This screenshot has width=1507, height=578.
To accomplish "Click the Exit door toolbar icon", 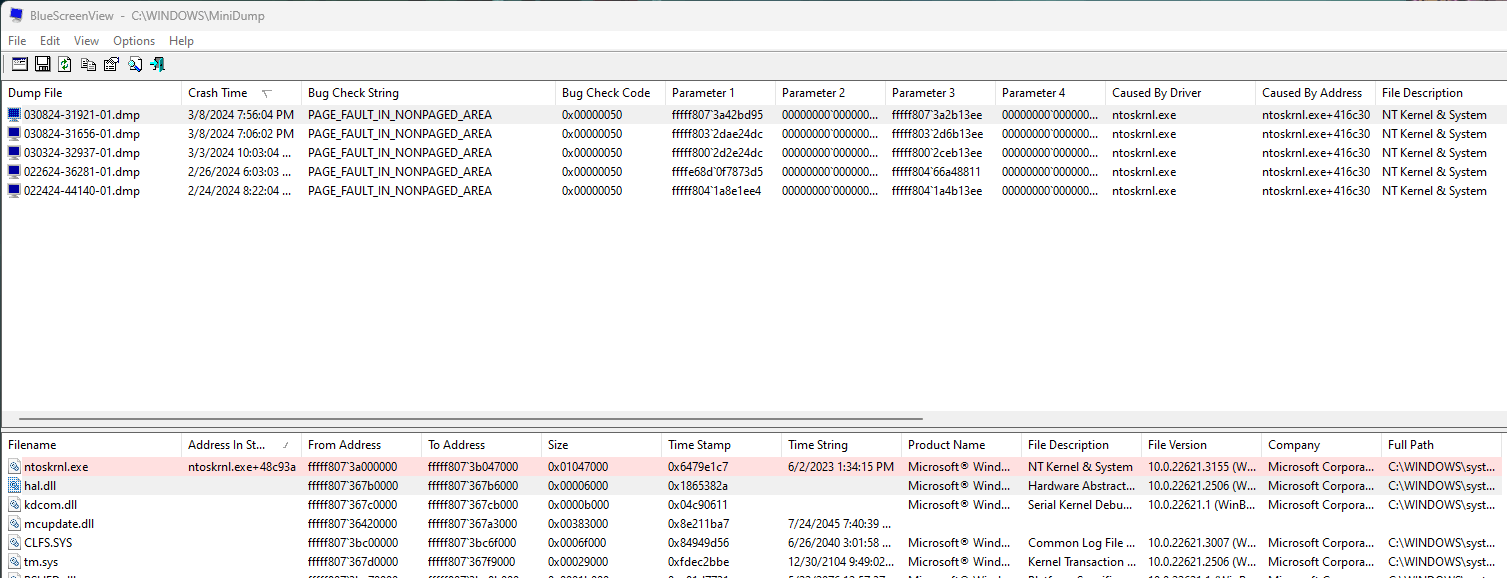I will [157, 64].
